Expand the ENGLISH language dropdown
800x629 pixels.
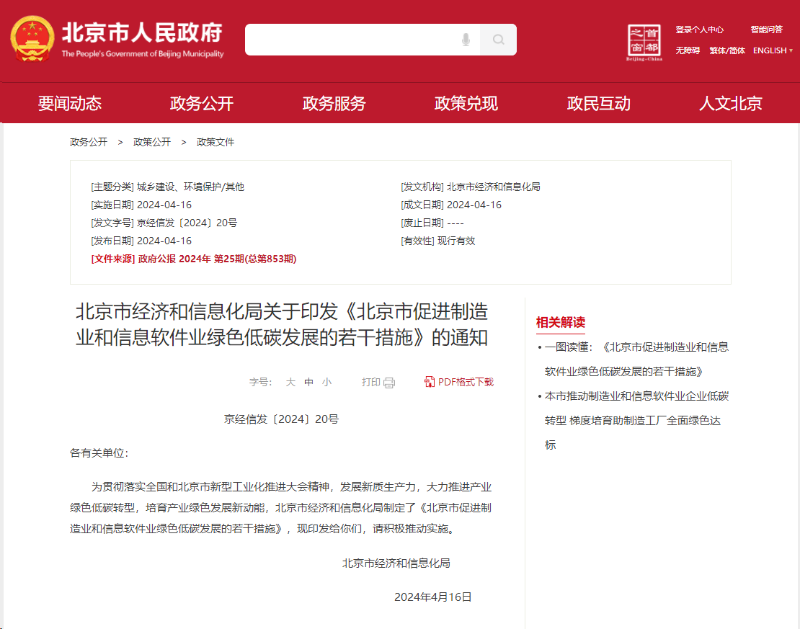click(772, 50)
